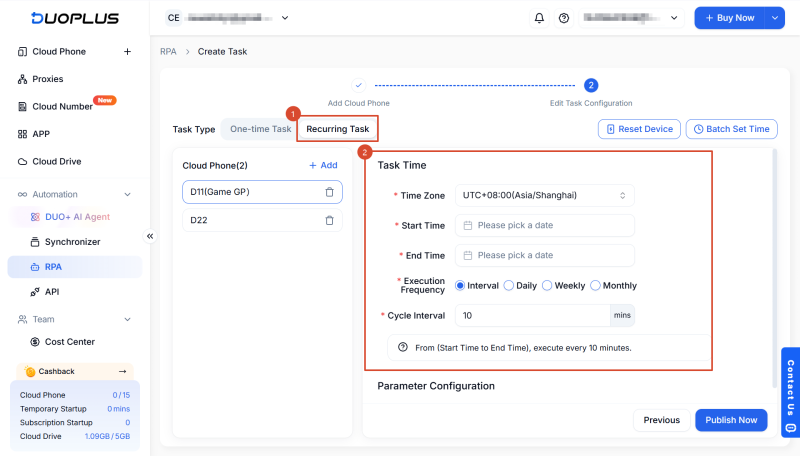Open the help question mark icon

click(564, 18)
